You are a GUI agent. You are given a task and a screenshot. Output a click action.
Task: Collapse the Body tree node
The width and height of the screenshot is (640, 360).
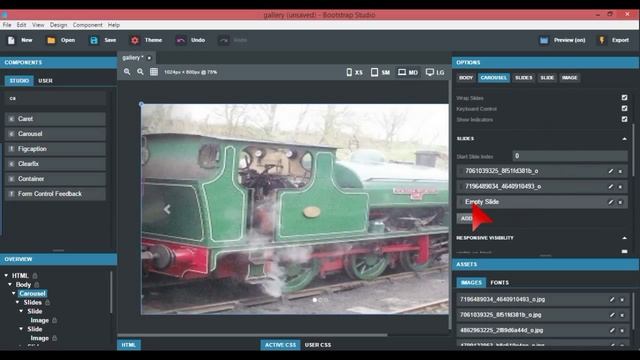[x=10, y=284]
